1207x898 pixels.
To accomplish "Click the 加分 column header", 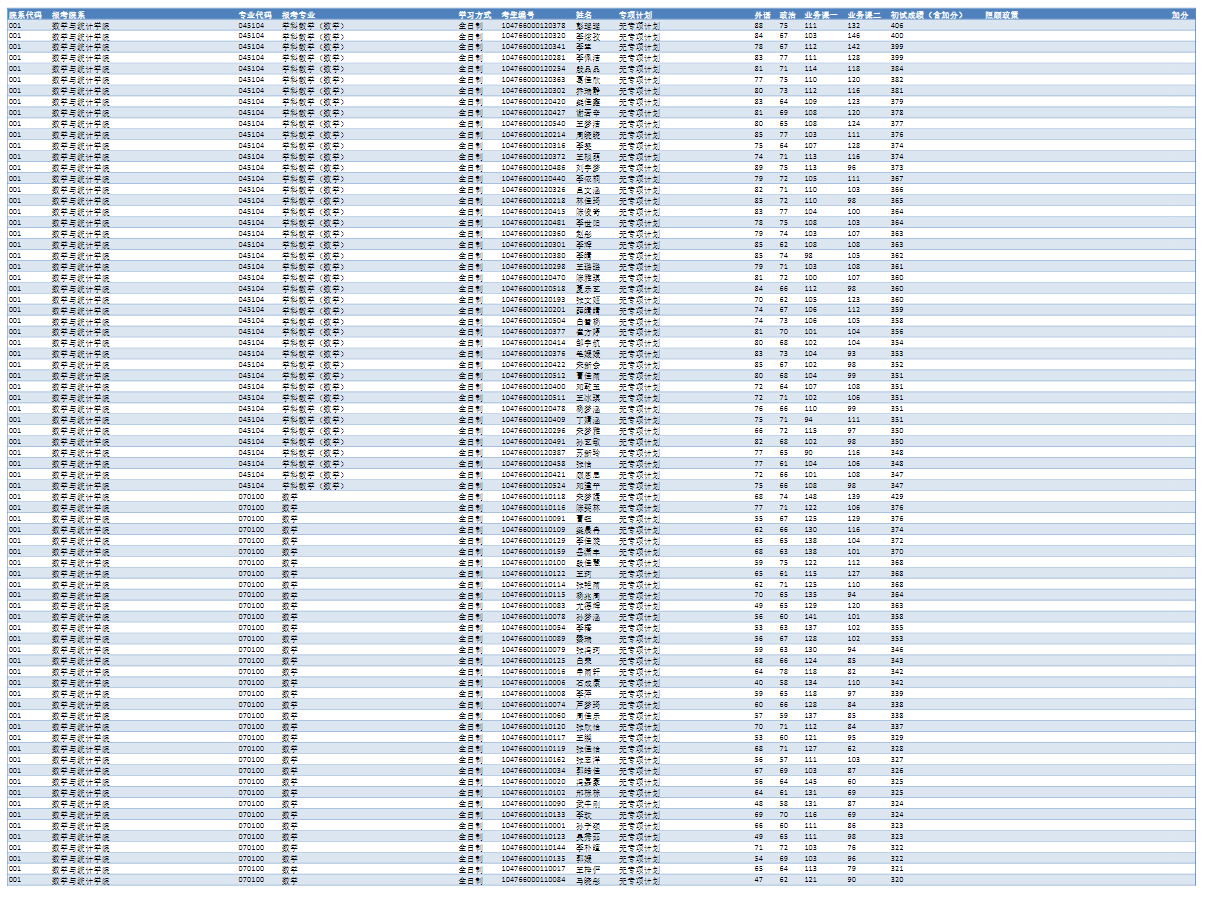I will point(1180,15).
